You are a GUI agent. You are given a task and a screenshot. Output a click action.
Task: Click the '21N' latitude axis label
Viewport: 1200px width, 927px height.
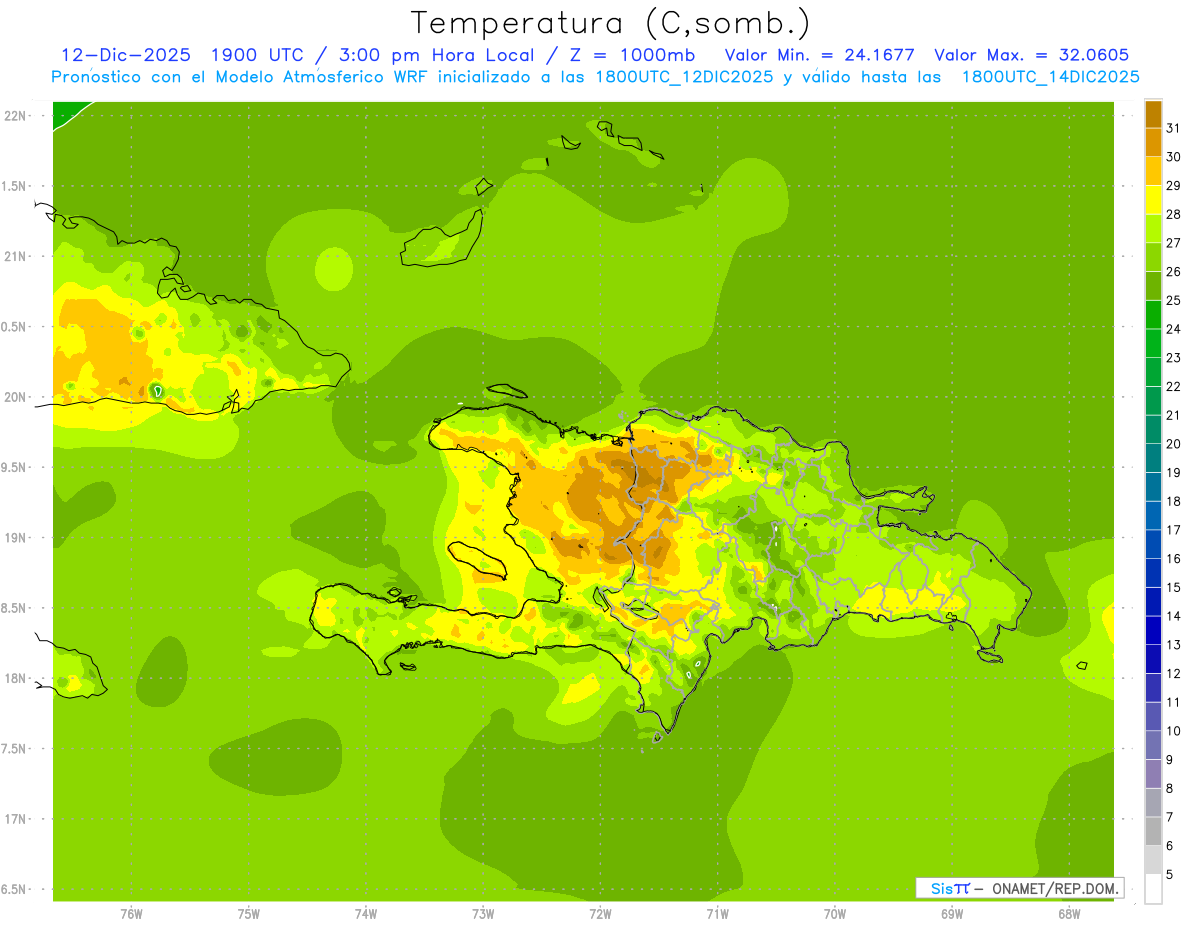pos(16,256)
